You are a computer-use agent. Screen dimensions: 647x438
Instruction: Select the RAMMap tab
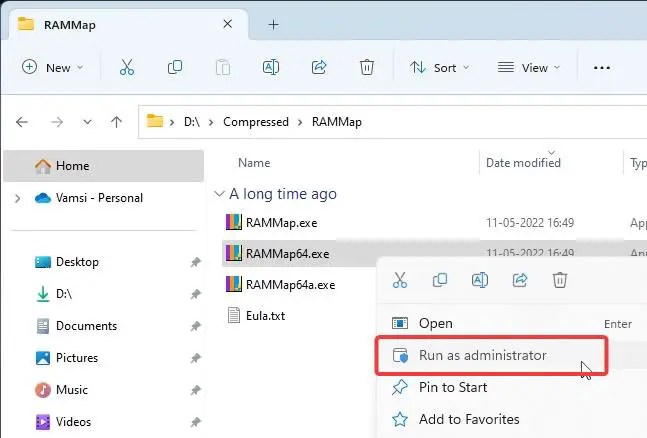(129, 25)
